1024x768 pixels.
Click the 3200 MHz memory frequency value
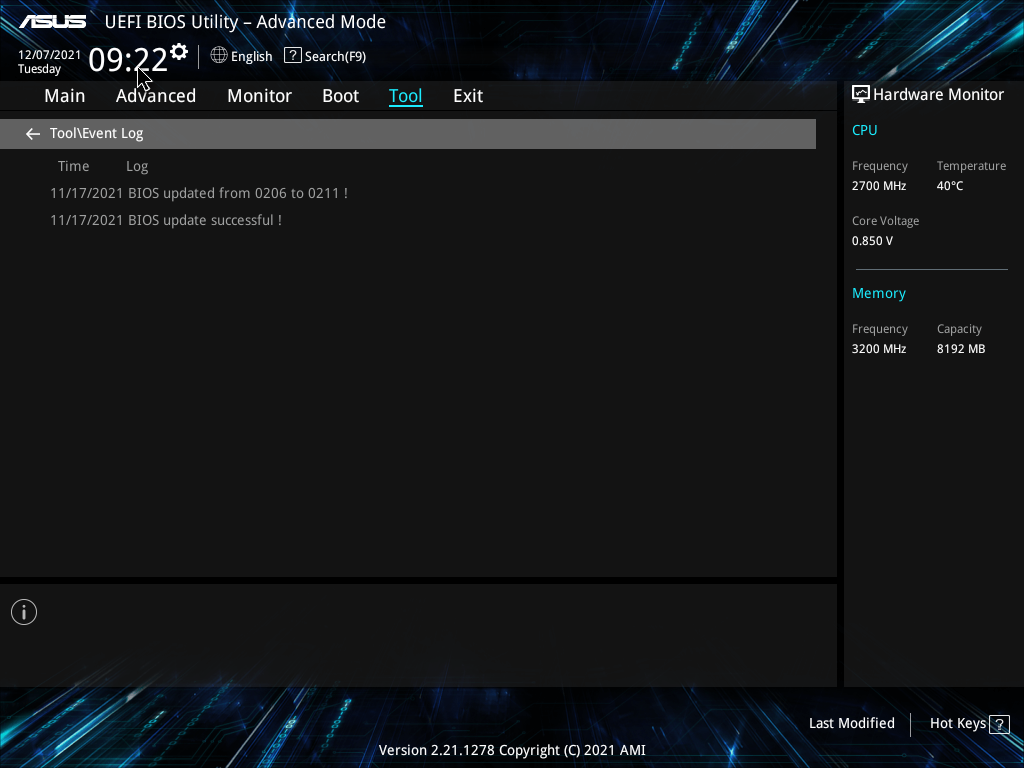[879, 349]
